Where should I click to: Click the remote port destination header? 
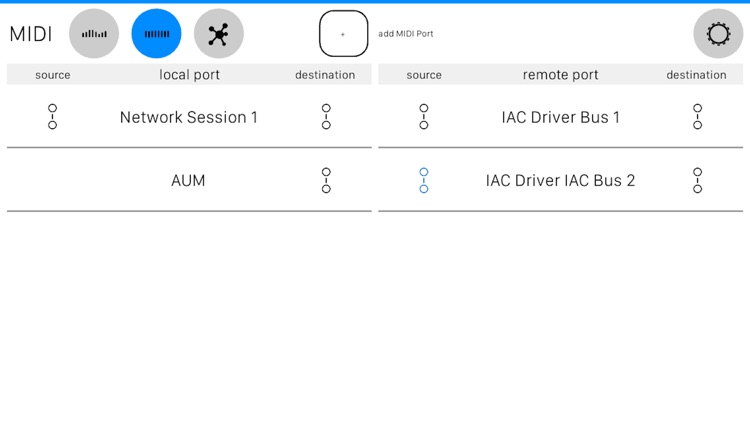point(696,75)
